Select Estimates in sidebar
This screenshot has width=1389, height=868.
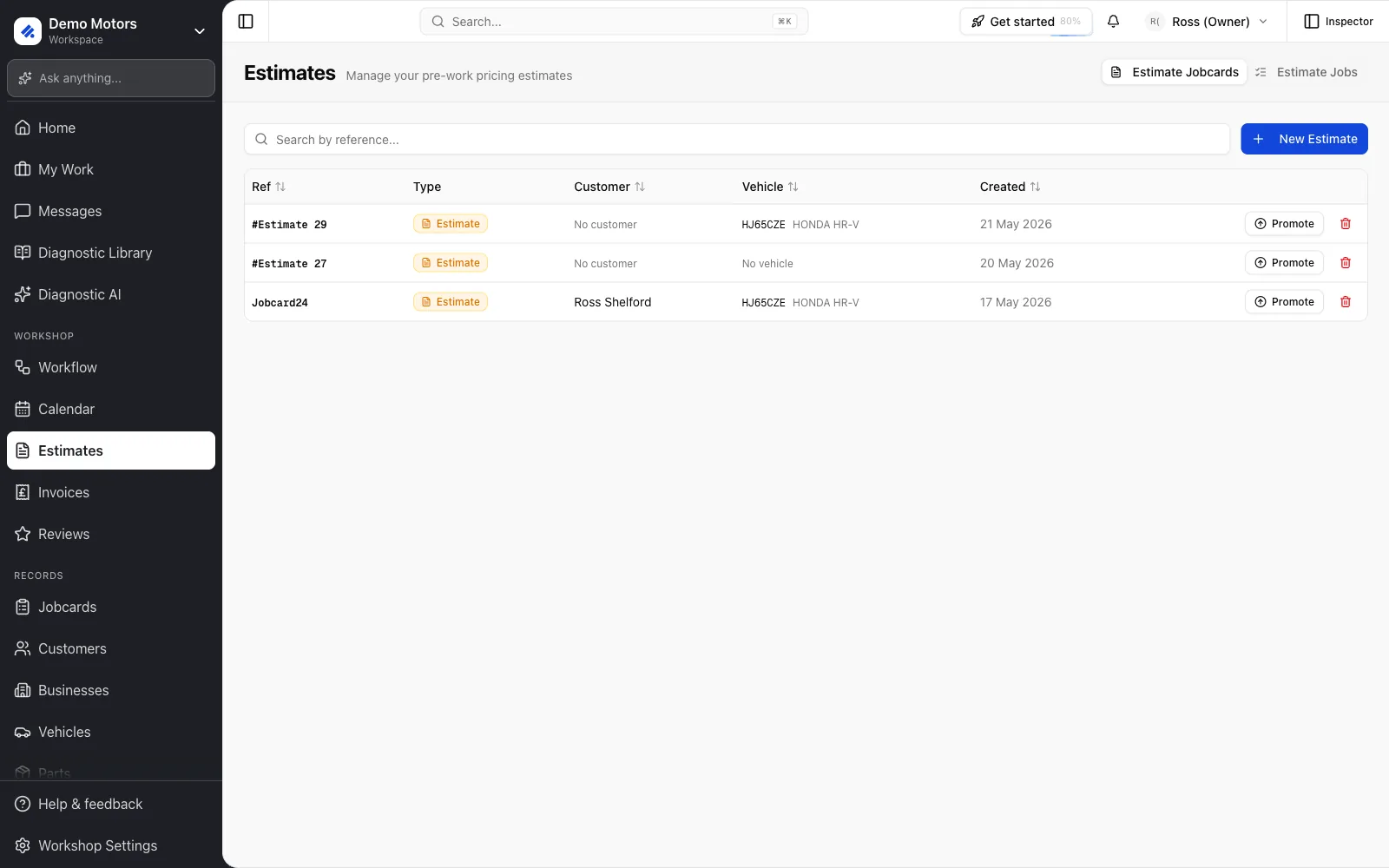[111, 450]
